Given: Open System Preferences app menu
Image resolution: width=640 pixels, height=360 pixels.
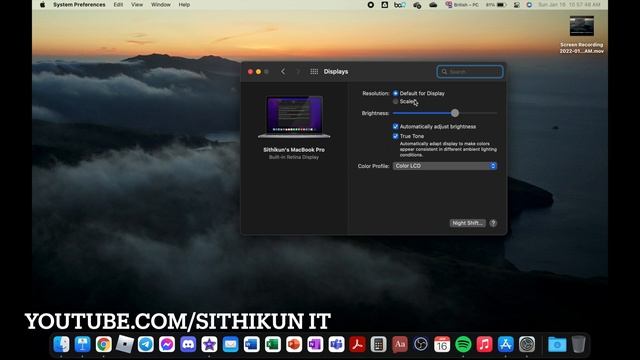Looking at the screenshot, I should click(79, 4).
